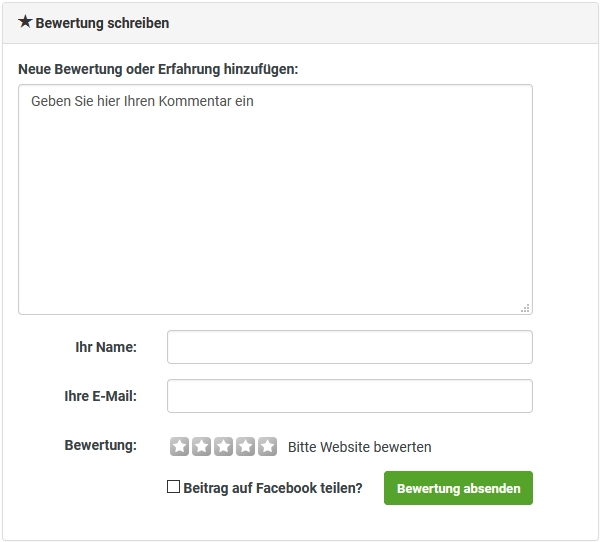Click the 'Bewertung schreiben' heading text
602x542 pixels.
(x=102, y=23)
